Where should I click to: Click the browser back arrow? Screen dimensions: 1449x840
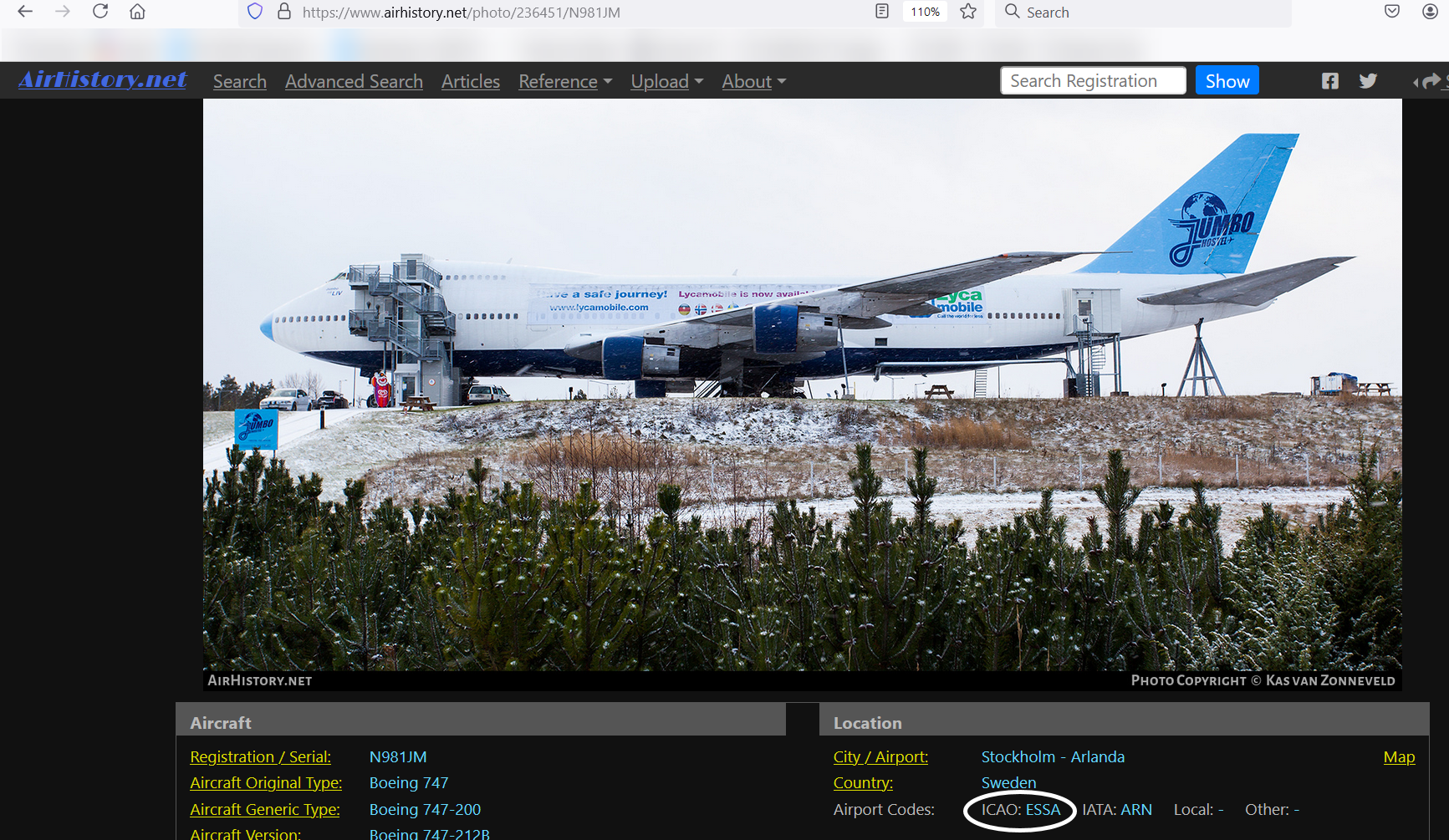click(25, 12)
